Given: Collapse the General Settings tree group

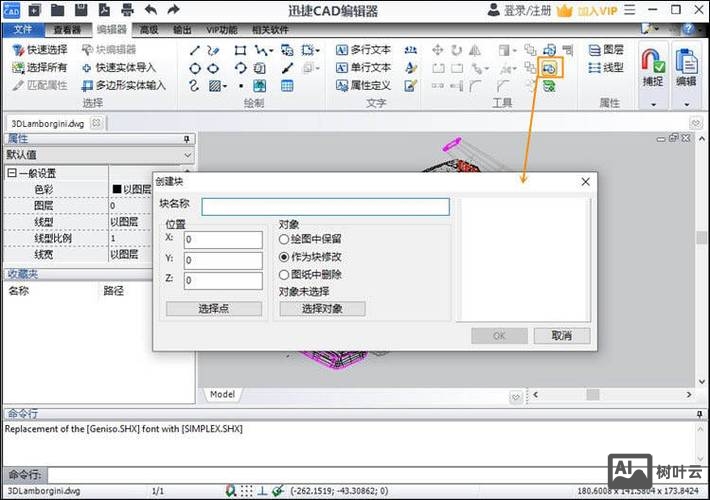Looking at the screenshot, I should point(12,173).
